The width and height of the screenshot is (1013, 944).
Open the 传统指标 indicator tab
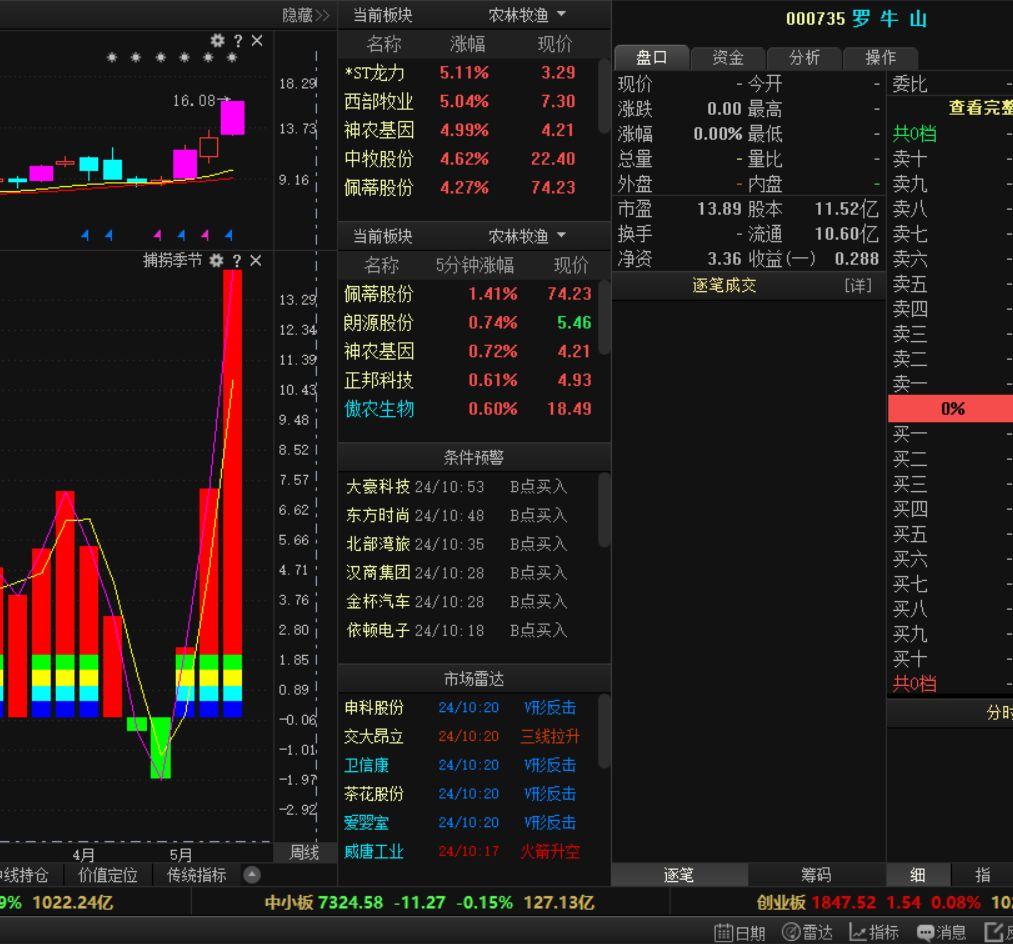[197, 875]
